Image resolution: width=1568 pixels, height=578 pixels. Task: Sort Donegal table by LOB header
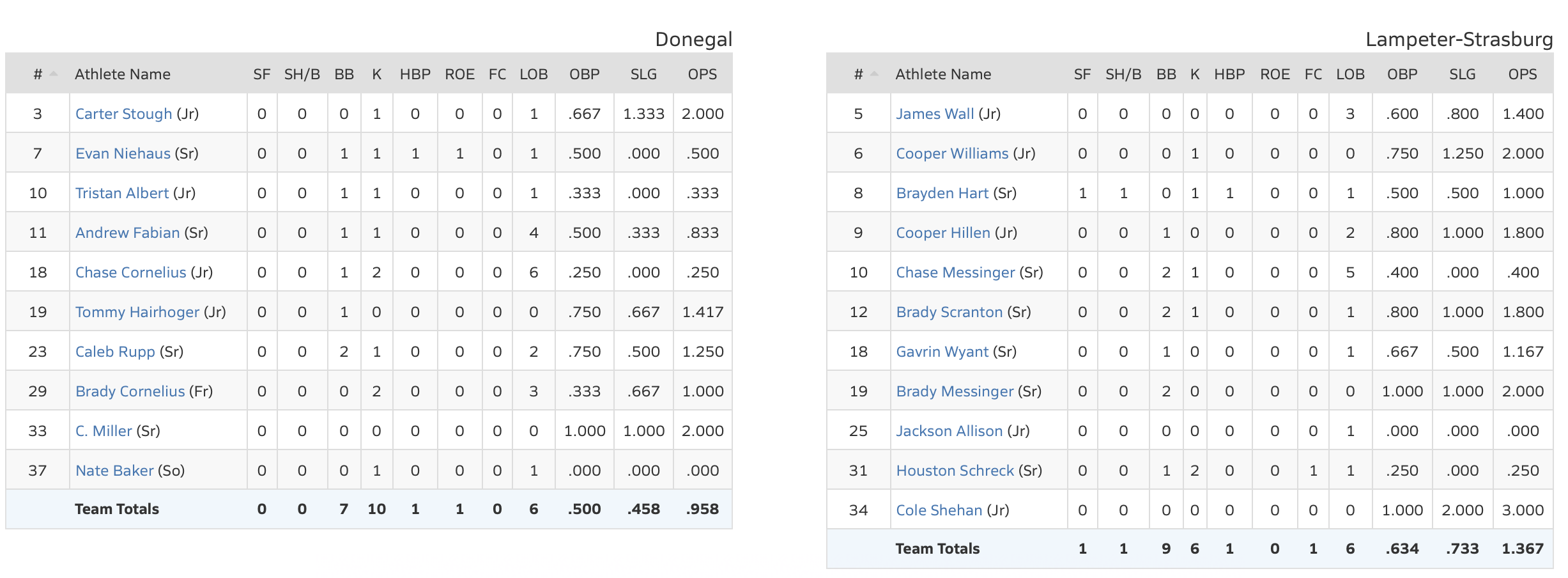coord(534,74)
